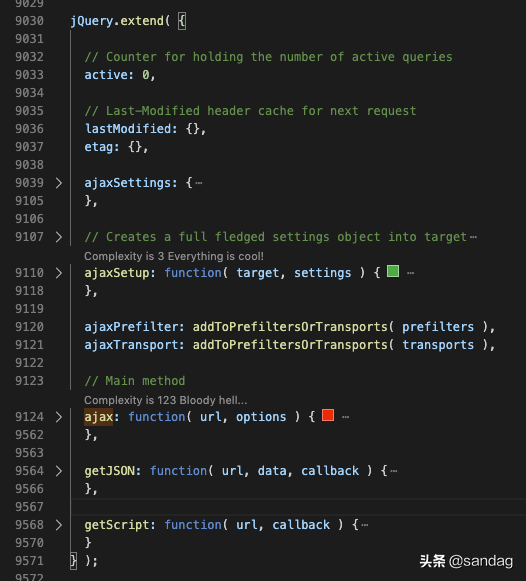
Task: Click 'addToPrefiltersOrTransports' on line 9121
Action: (290, 345)
